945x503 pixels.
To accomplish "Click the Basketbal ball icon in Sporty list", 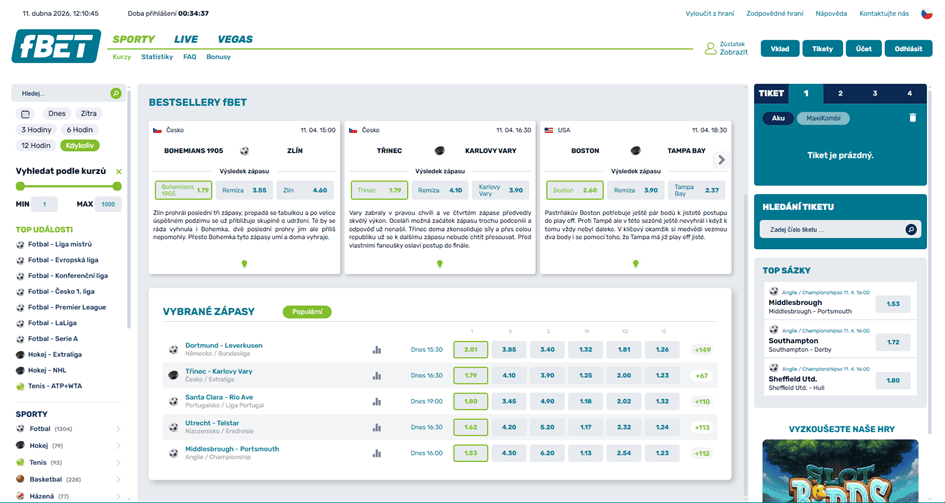I will click(20, 480).
